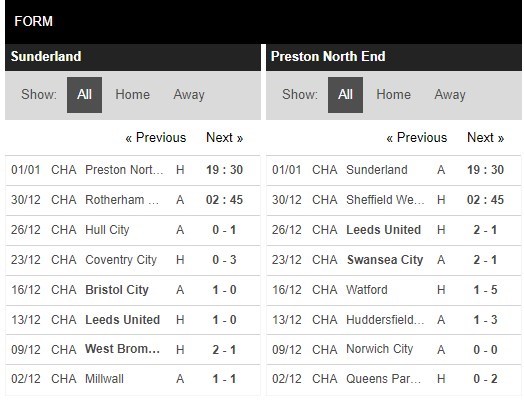
Task: Open the West Brom 2-1 match row
Action: [x=133, y=350]
